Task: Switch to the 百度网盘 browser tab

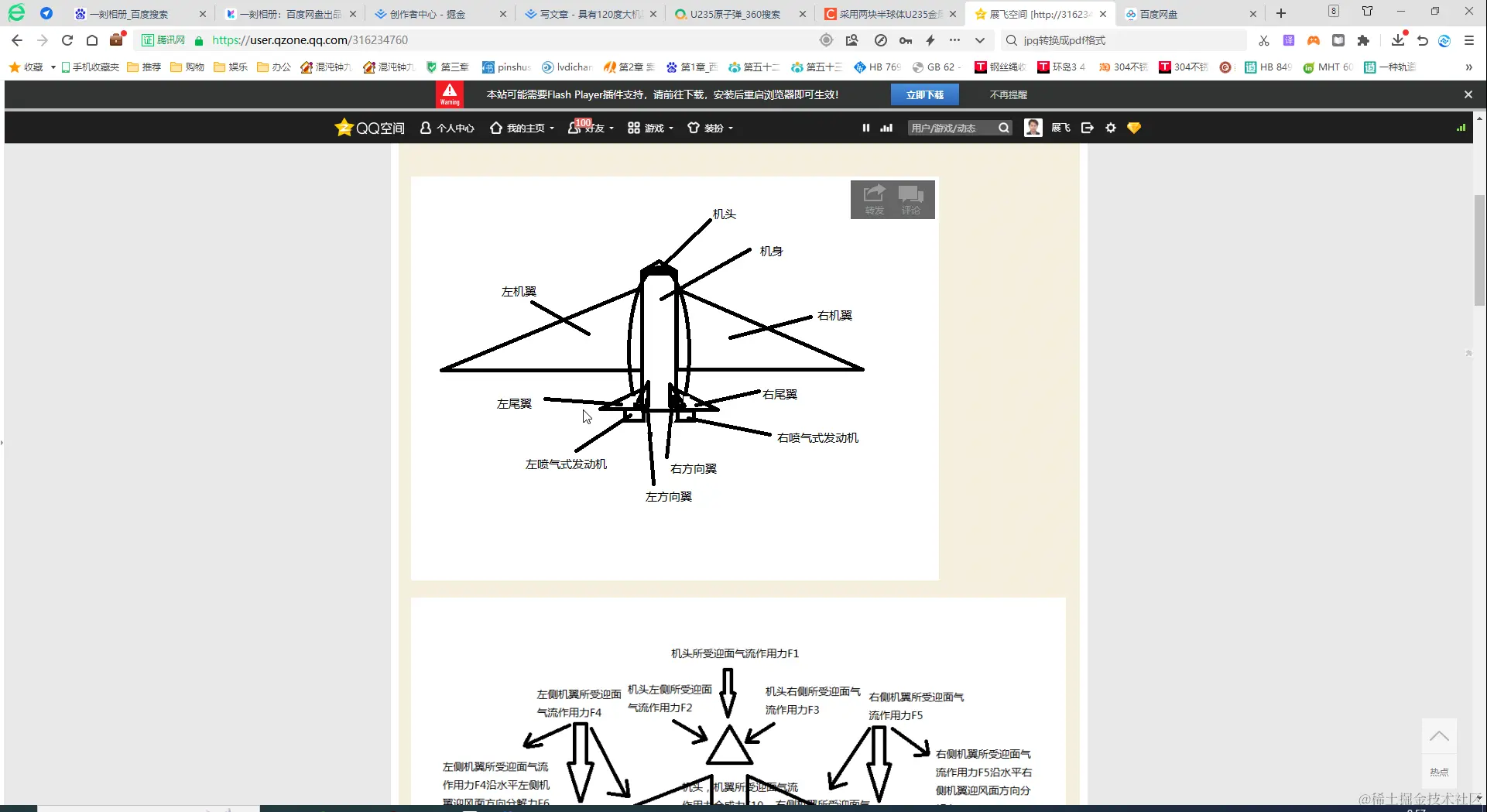Action: (x=1160, y=13)
